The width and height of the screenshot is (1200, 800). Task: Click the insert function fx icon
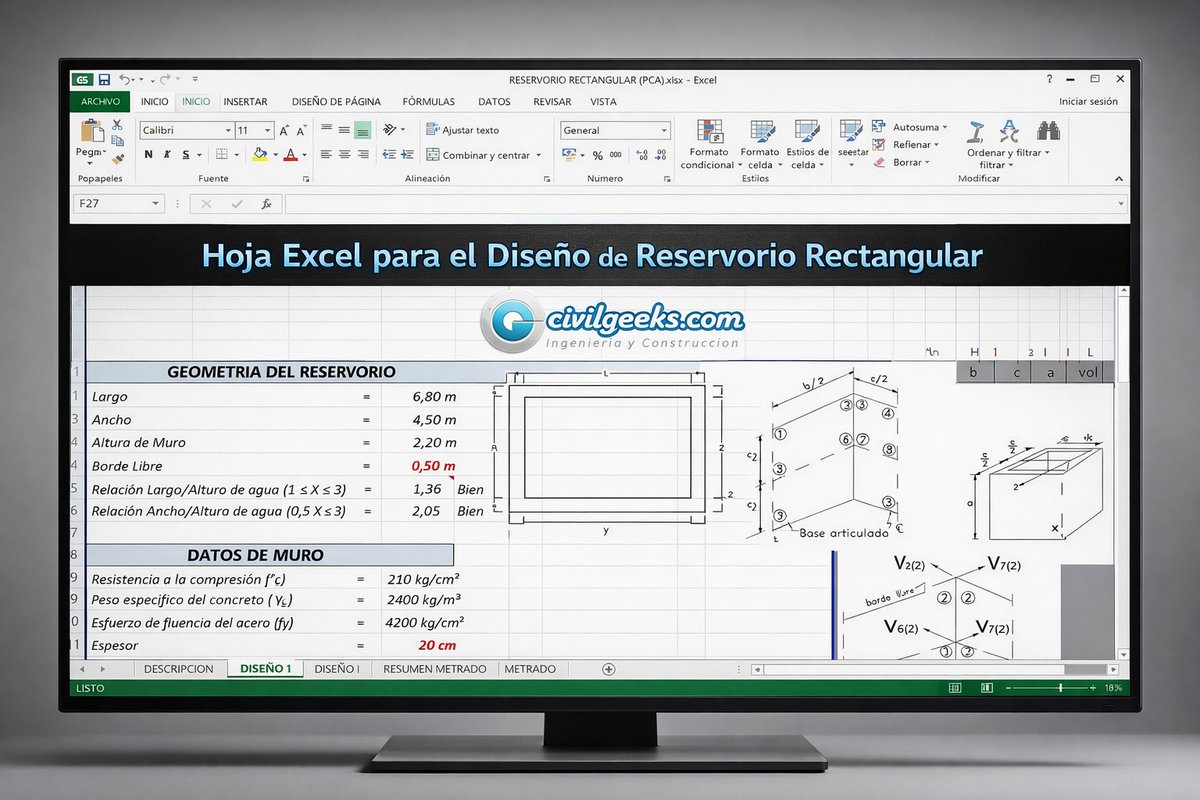(x=266, y=203)
